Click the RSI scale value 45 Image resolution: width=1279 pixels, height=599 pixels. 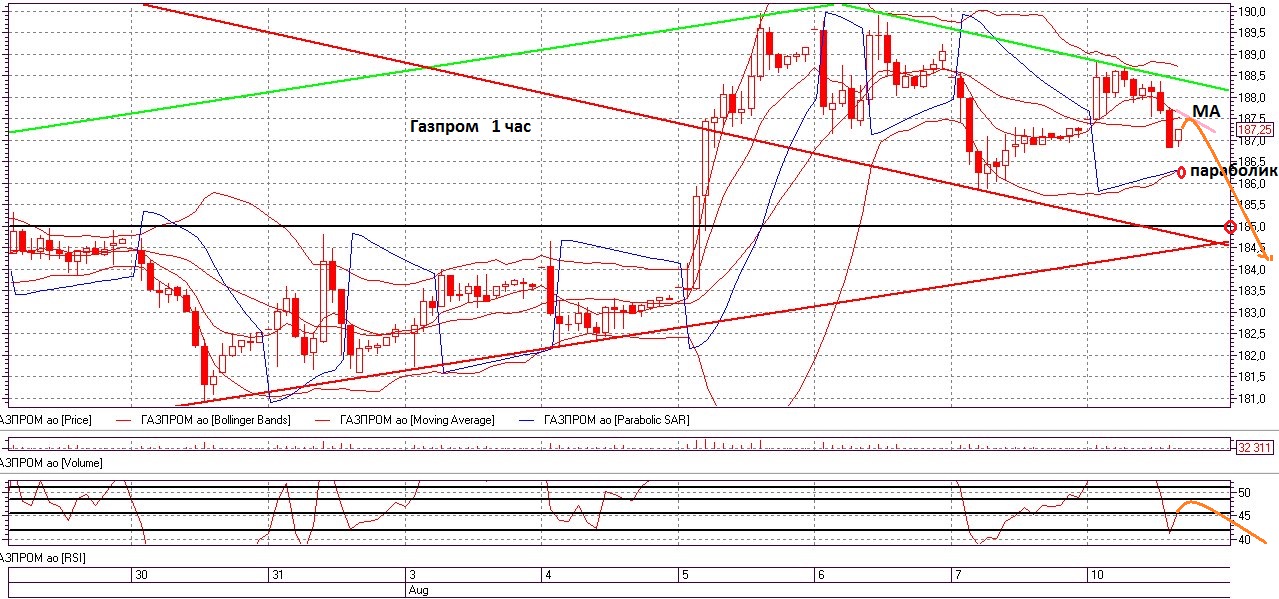tap(1245, 516)
